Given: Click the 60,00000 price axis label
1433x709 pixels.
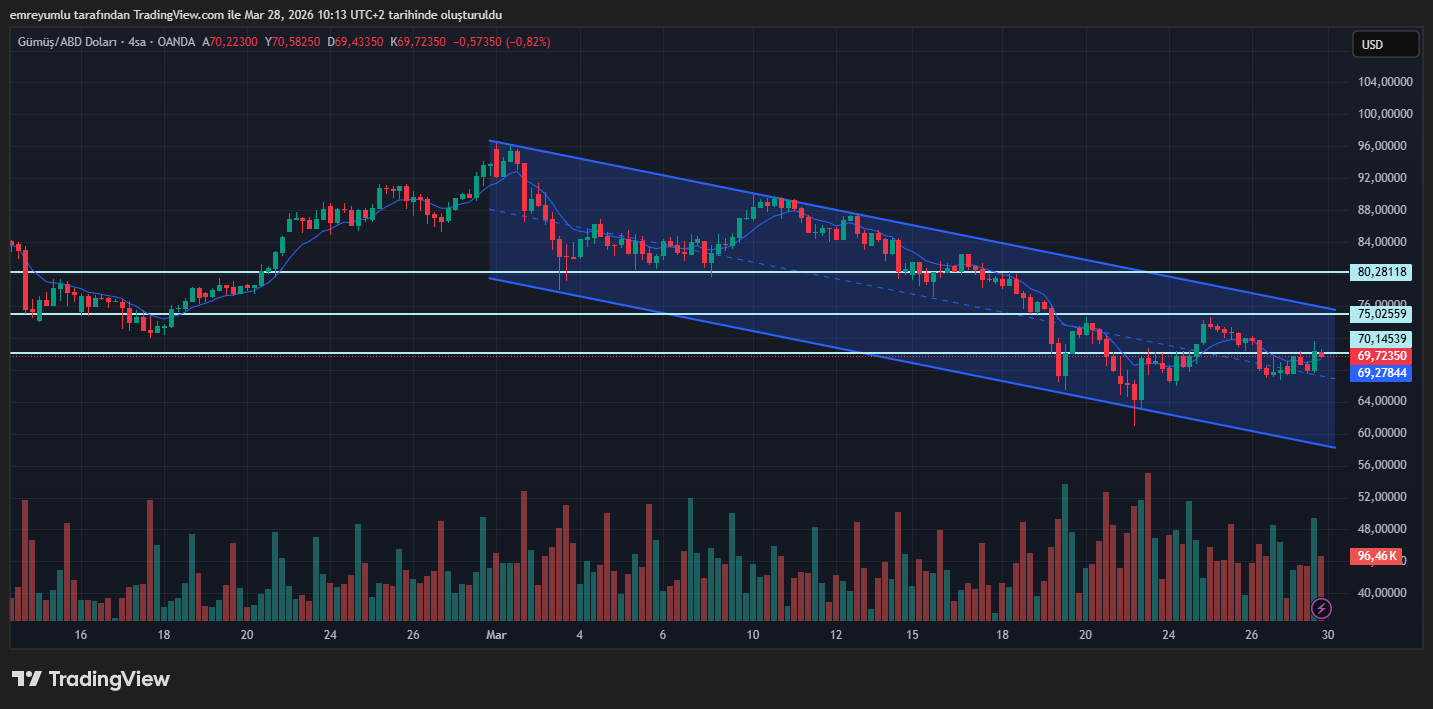Looking at the screenshot, I should [x=1383, y=433].
